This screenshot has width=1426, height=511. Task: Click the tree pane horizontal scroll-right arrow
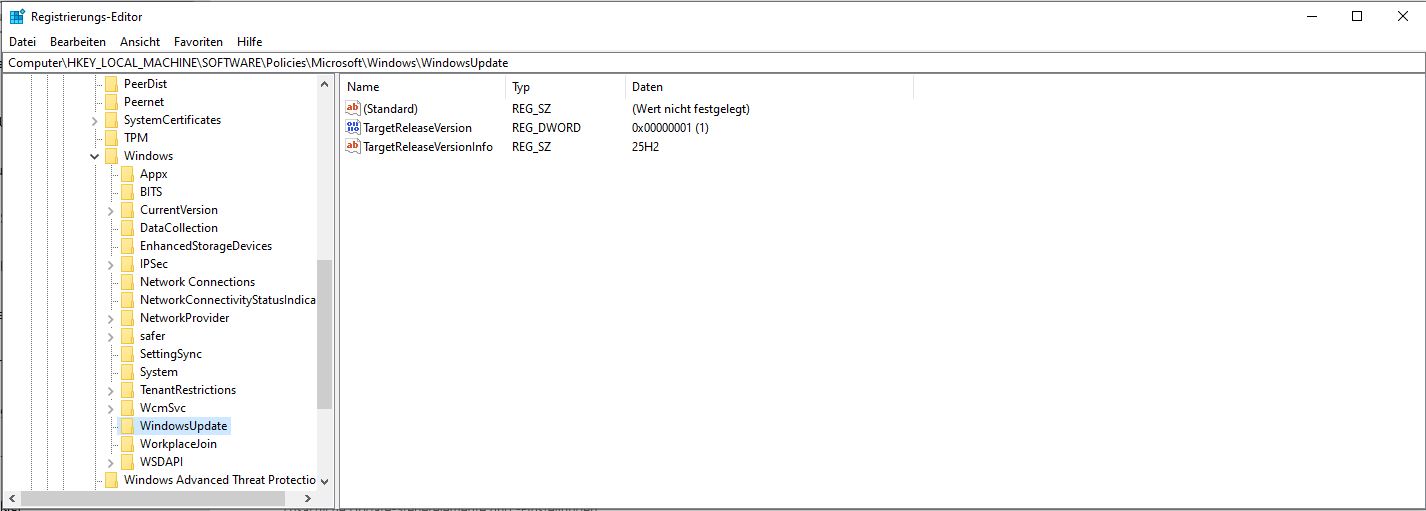[308, 498]
